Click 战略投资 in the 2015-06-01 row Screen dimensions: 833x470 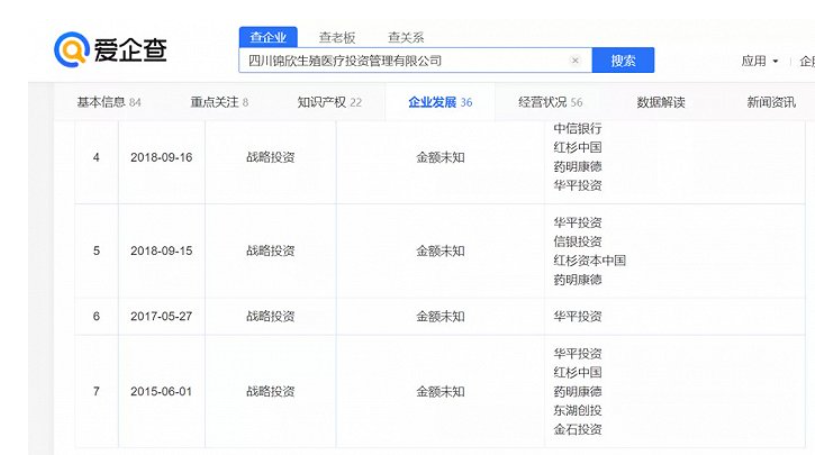(x=270, y=391)
